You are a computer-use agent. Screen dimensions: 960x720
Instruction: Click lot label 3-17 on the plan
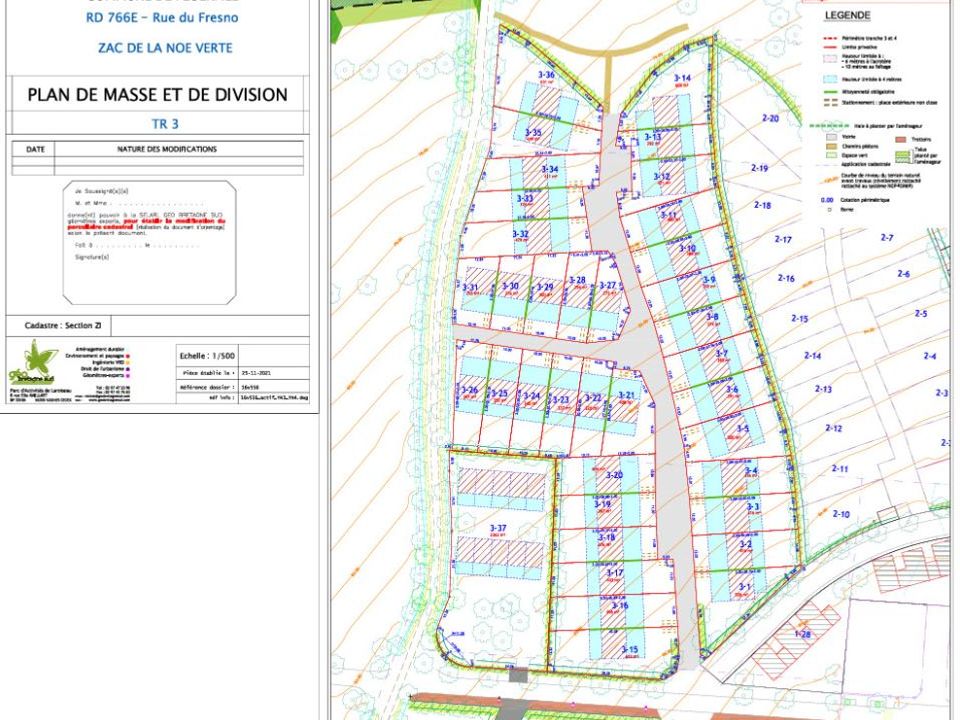[615, 573]
